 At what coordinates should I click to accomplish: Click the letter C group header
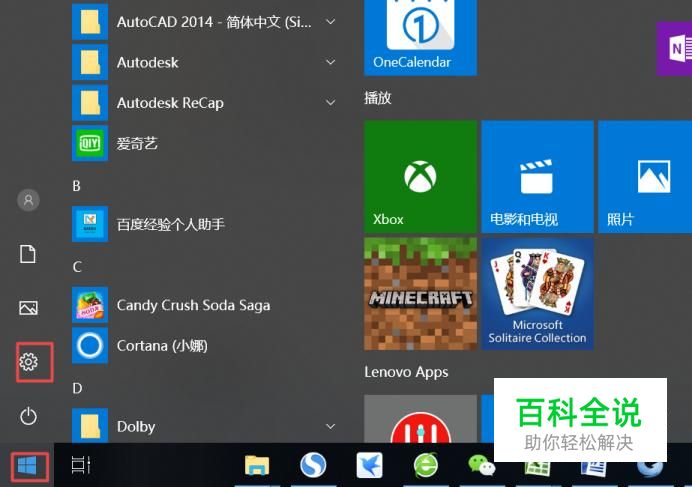pos(77,267)
